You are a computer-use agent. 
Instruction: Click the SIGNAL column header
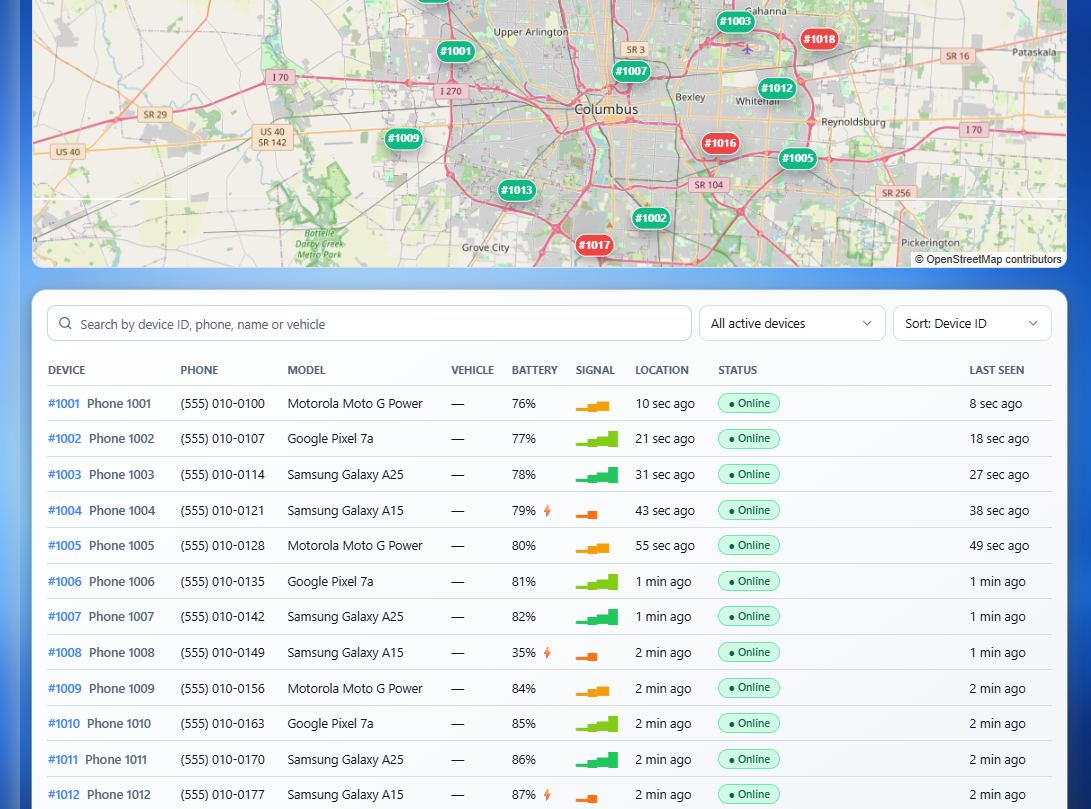[595, 370]
